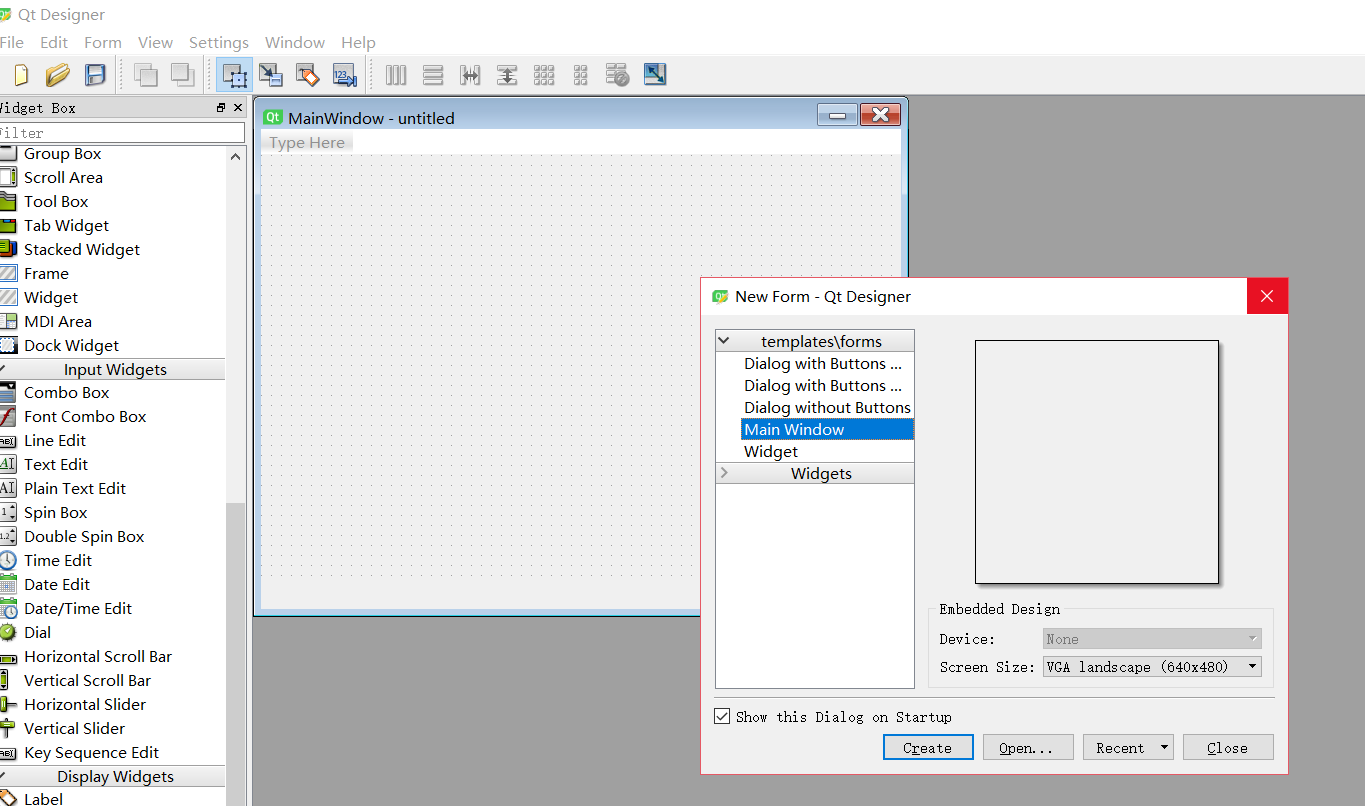The image size is (1365, 806).
Task: Select the Edit Buddies mode icon
Action: (x=308, y=75)
